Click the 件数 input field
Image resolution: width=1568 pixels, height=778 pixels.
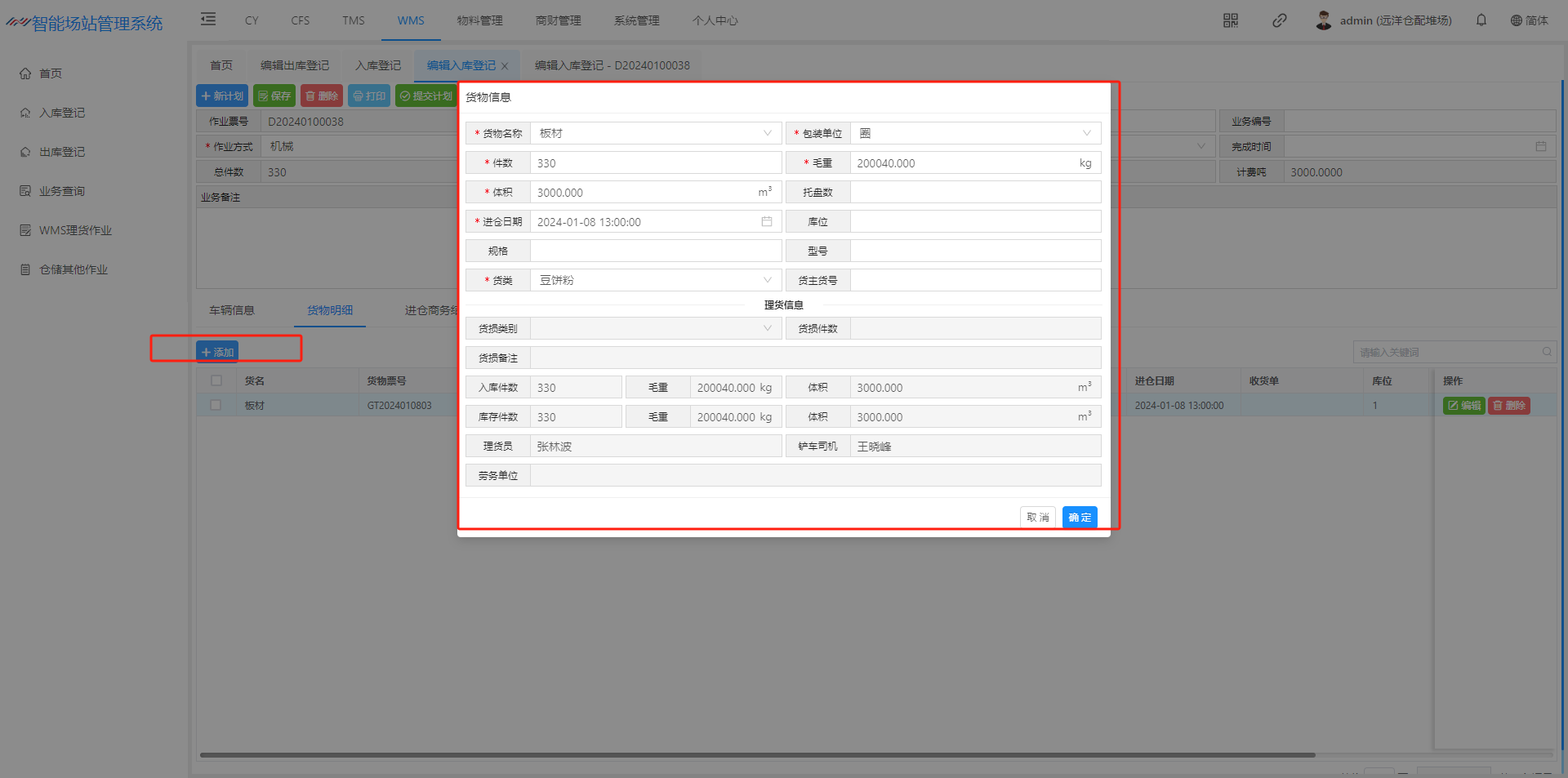(656, 163)
